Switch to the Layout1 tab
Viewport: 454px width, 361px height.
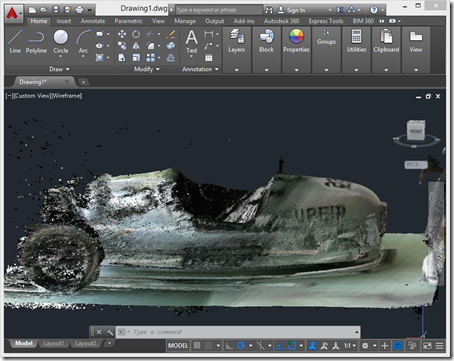[x=53, y=343]
